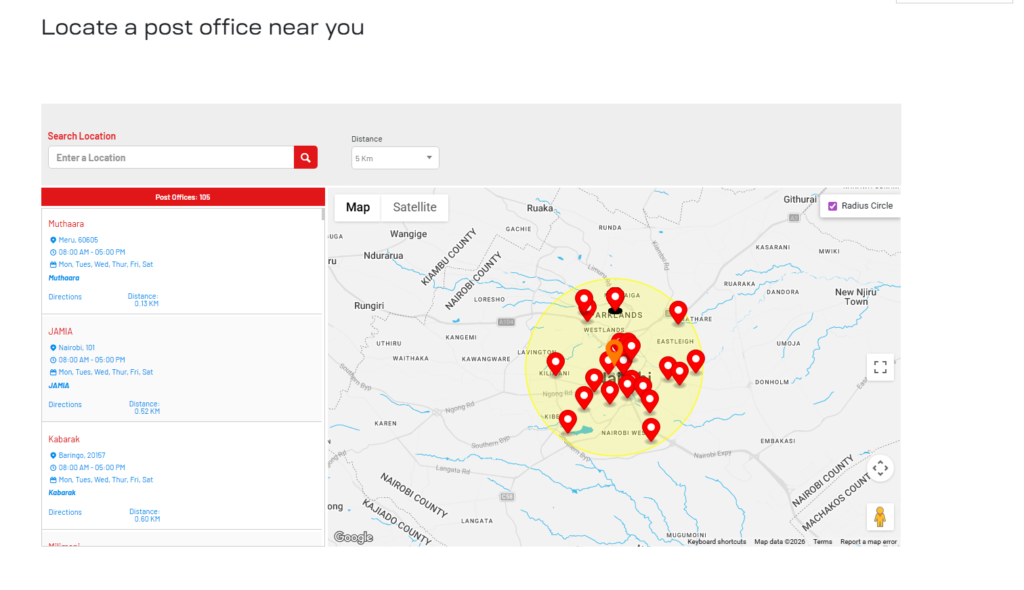Click the Google logo on map
1024x590 pixels.
coord(353,537)
